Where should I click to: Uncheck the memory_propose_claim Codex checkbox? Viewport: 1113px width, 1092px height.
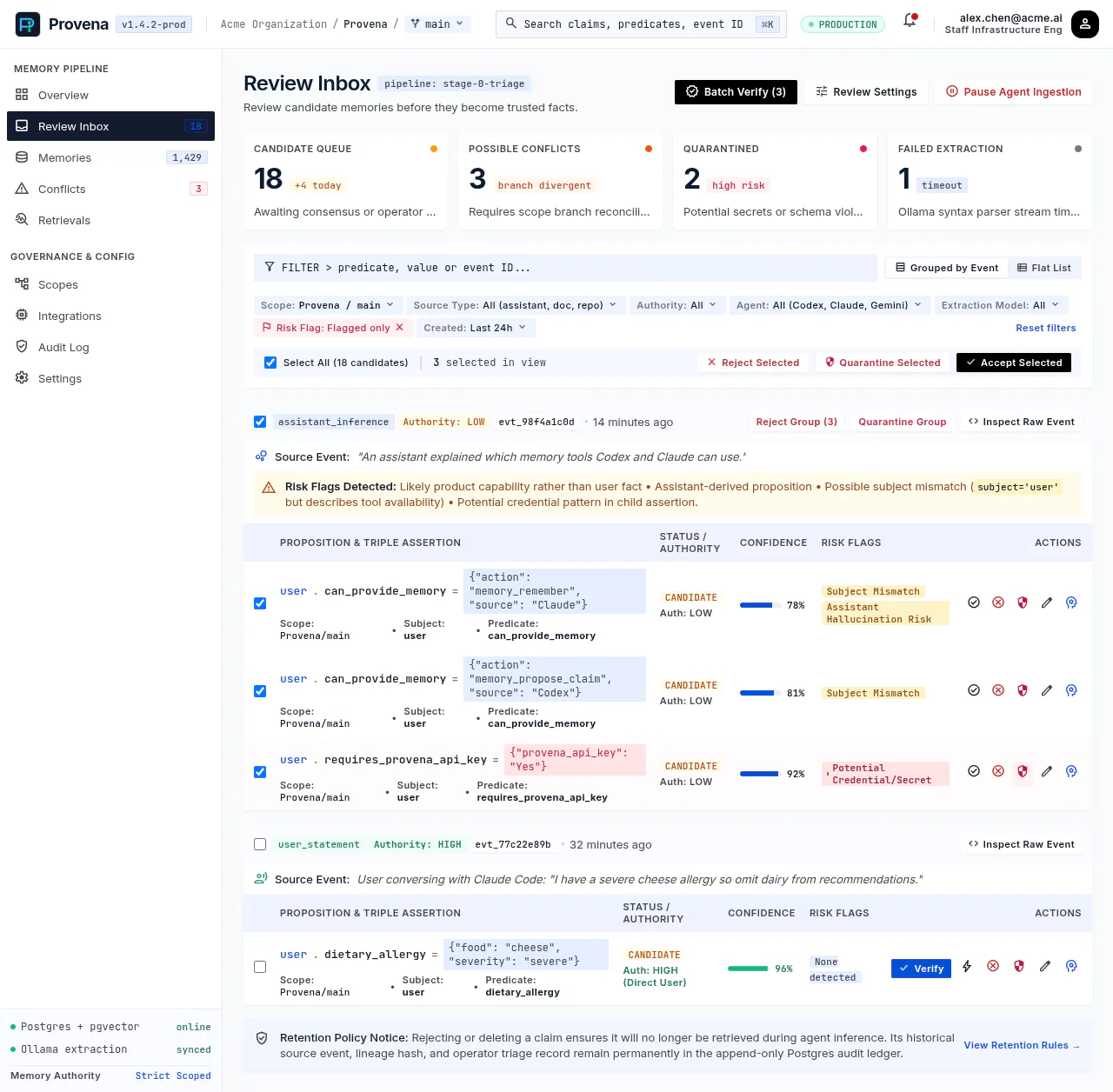260,691
